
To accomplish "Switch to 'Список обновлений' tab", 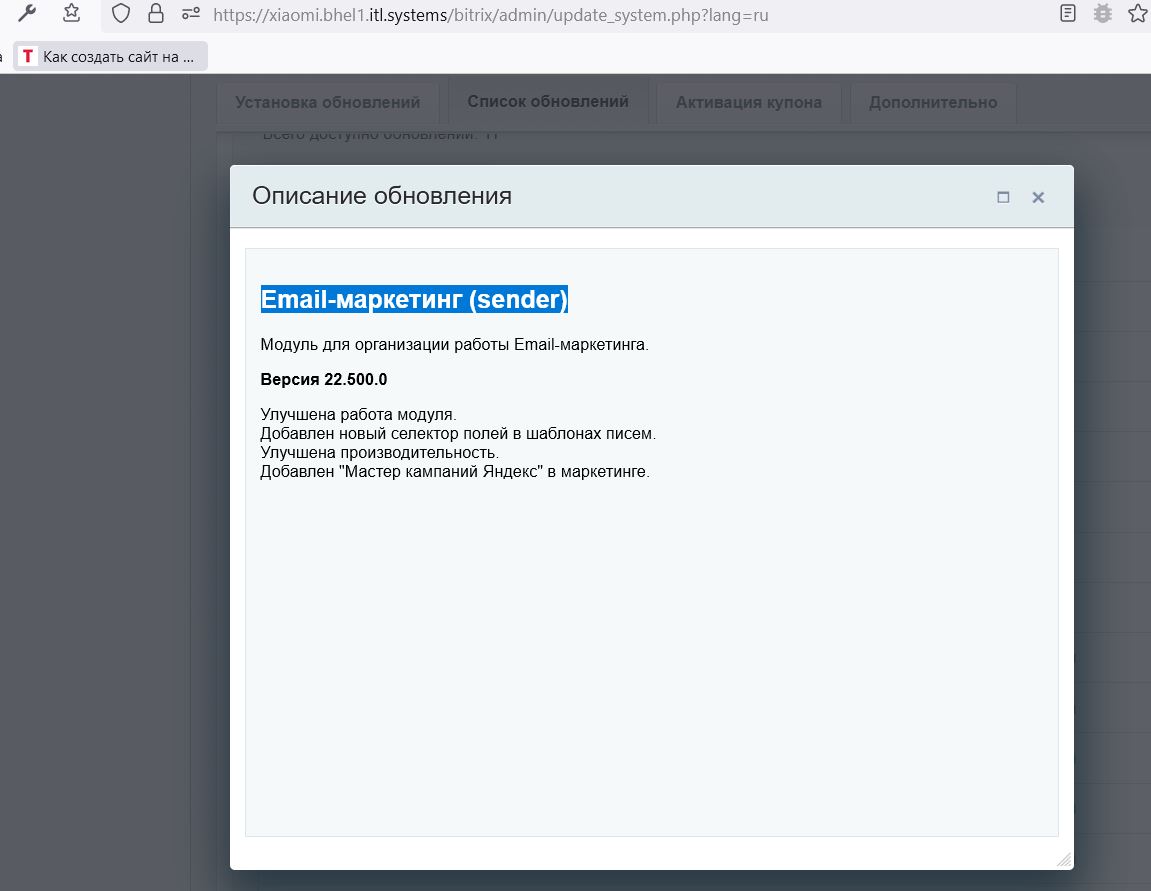I will coord(548,101).
